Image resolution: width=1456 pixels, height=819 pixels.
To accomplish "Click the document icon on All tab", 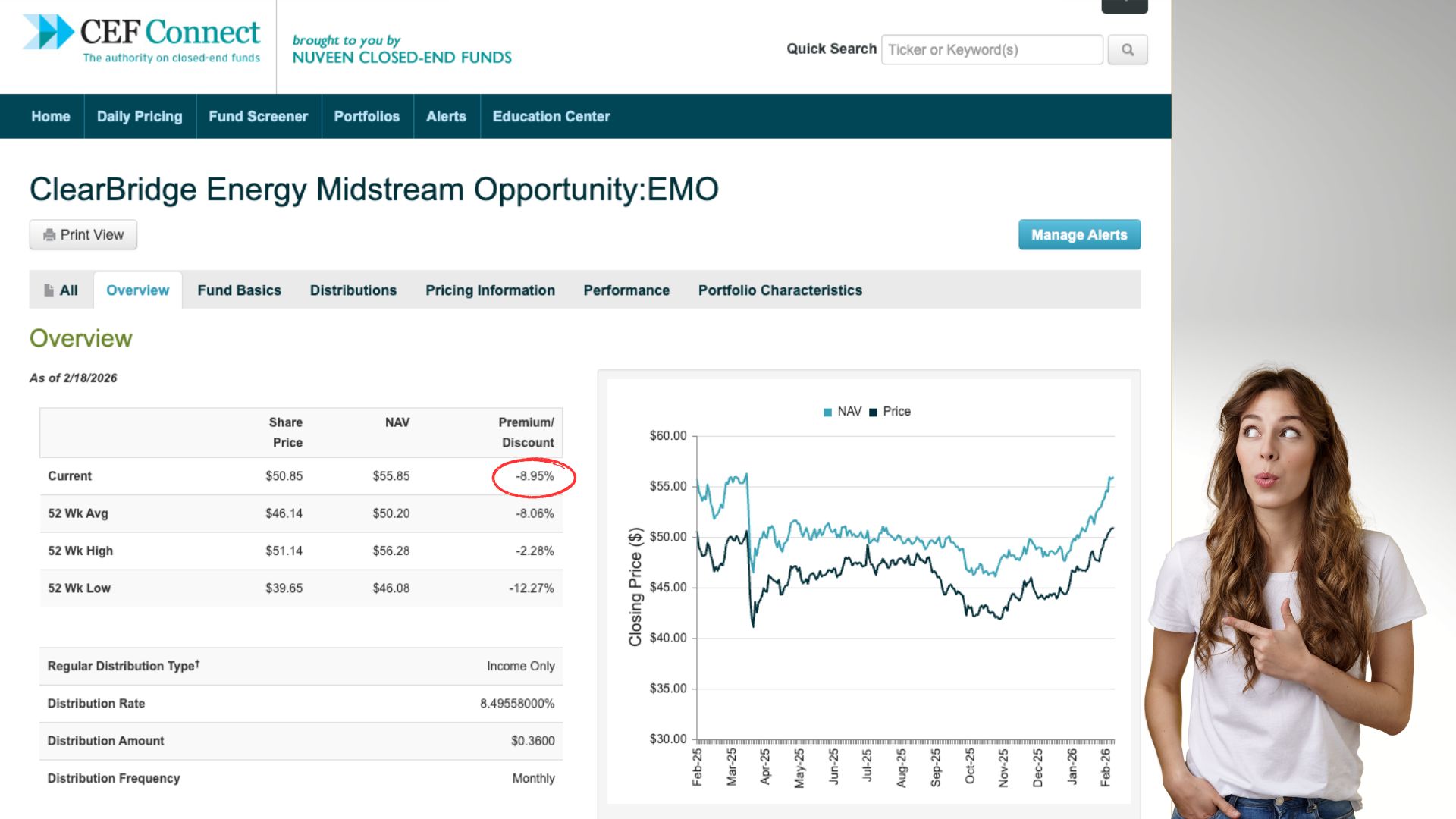I will pyautogui.click(x=49, y=290).
